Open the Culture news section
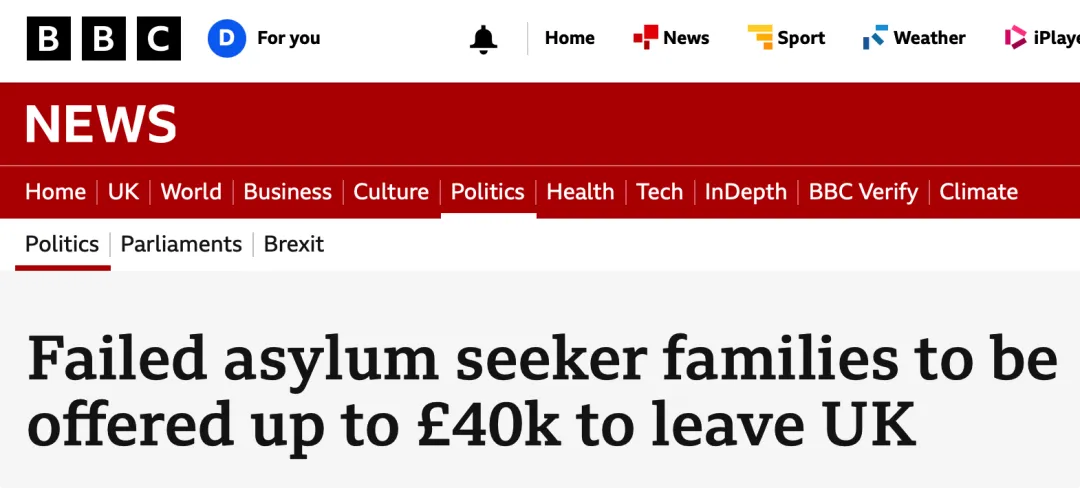1080x488 pixels. [391, 192]
